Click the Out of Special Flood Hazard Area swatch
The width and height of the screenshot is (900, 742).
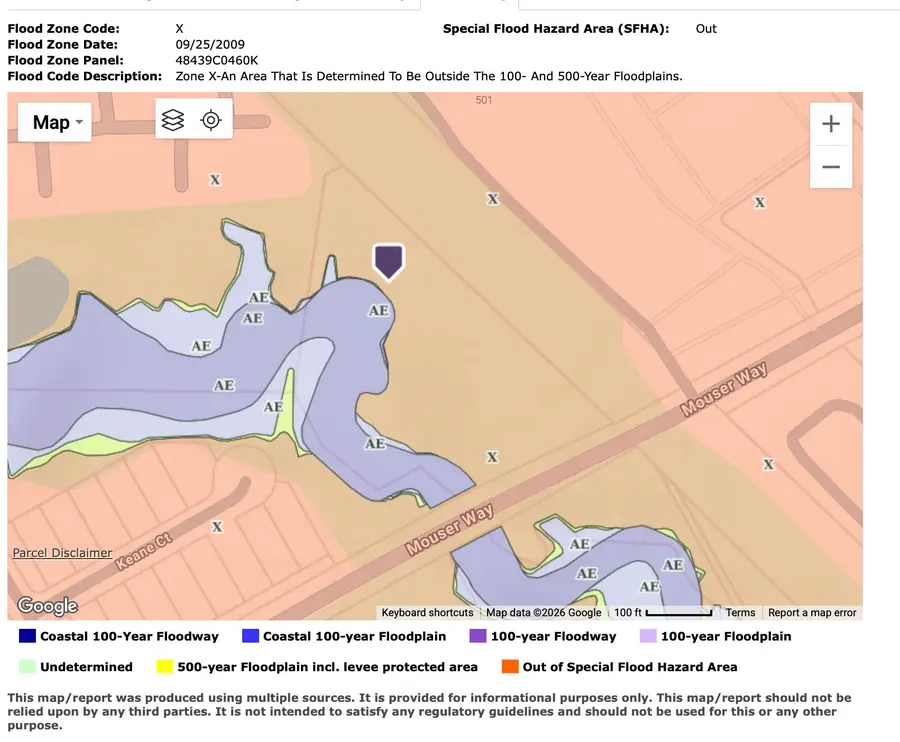click(509, 667)
